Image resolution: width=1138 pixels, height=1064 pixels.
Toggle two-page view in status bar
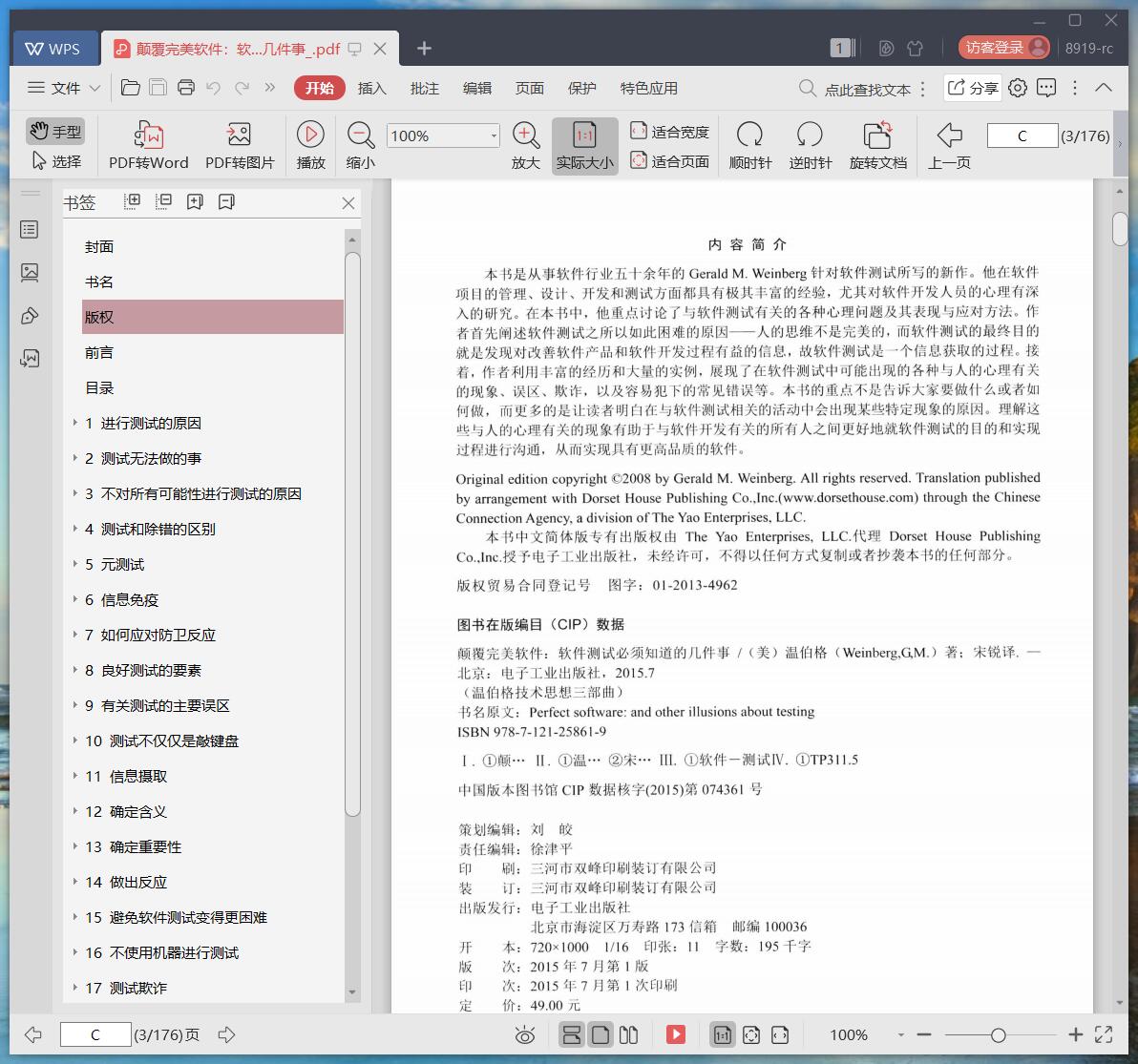coord(628,1034)
